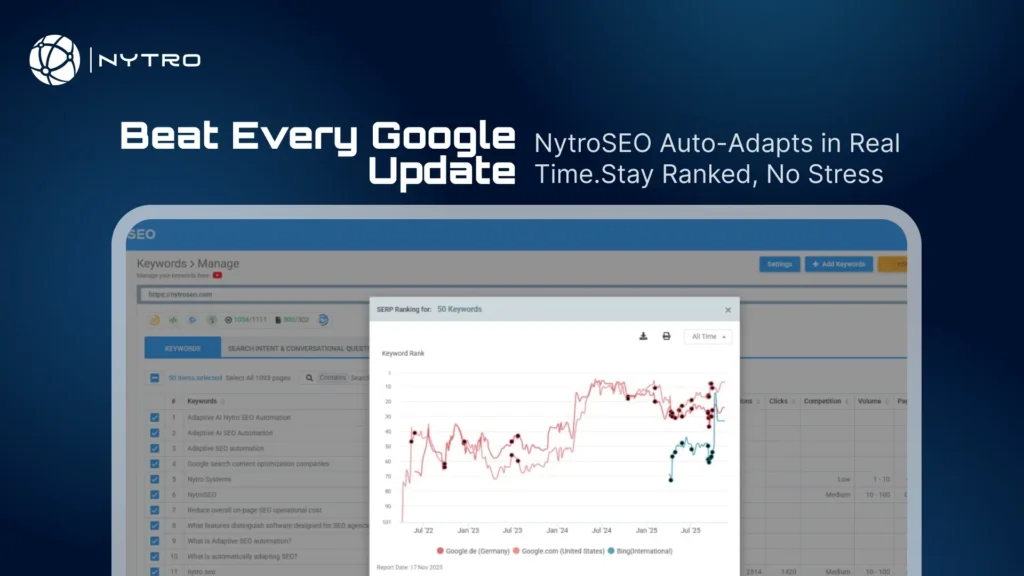Viewport: 1024px width, 576px height.
Task: Open the All Time range dropdown
Action: (x=708, y=337)
